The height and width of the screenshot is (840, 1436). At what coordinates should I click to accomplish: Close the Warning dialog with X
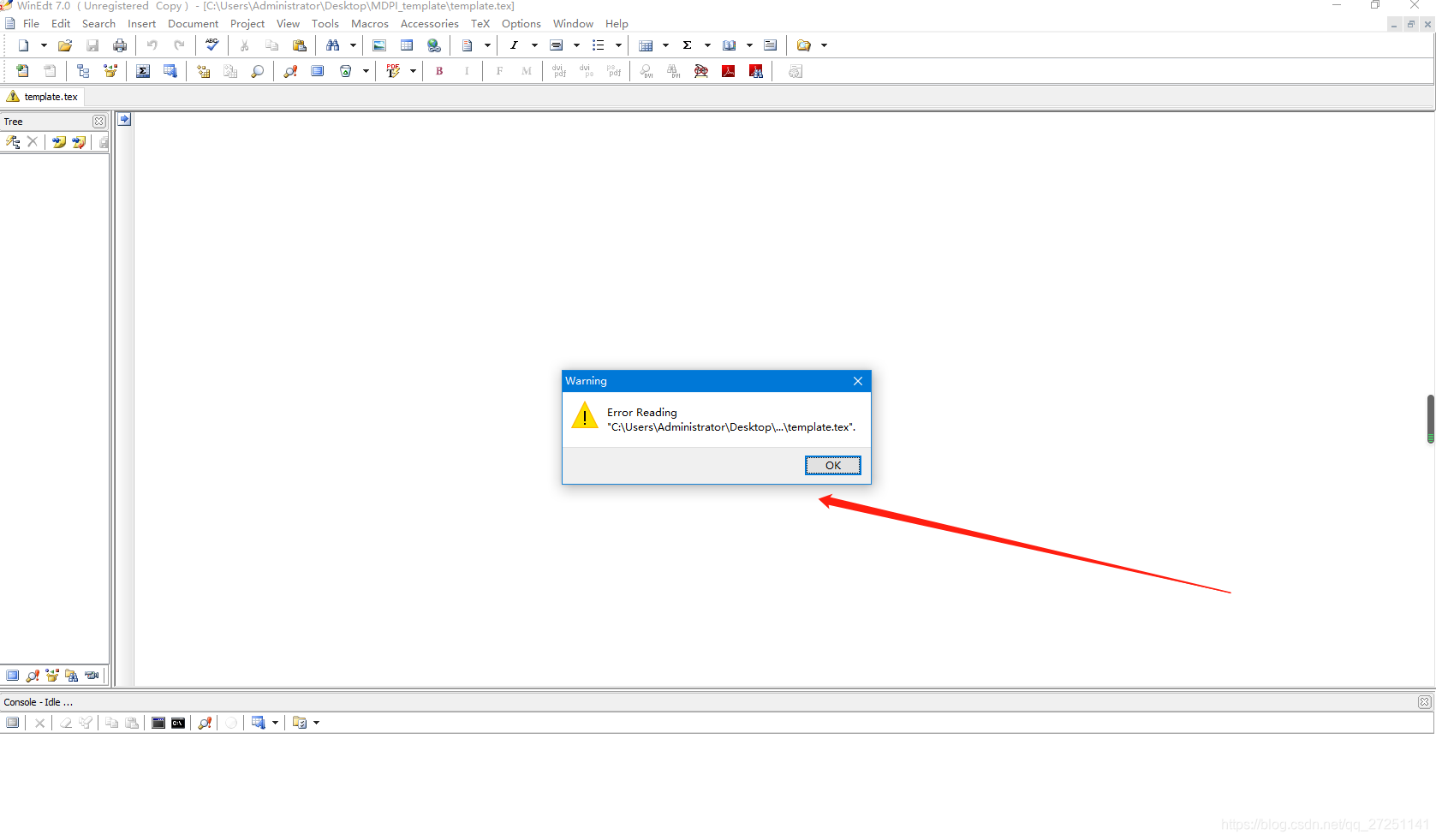pos(858,381)
